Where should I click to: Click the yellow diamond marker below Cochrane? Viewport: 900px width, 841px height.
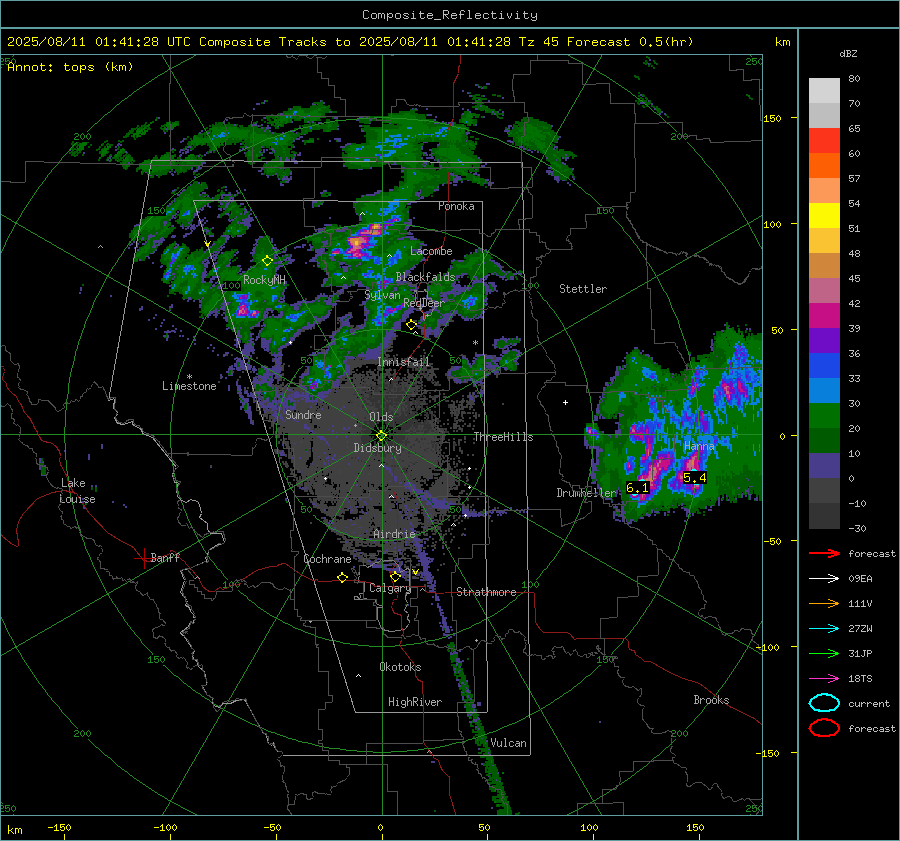[x=343, y=577]
